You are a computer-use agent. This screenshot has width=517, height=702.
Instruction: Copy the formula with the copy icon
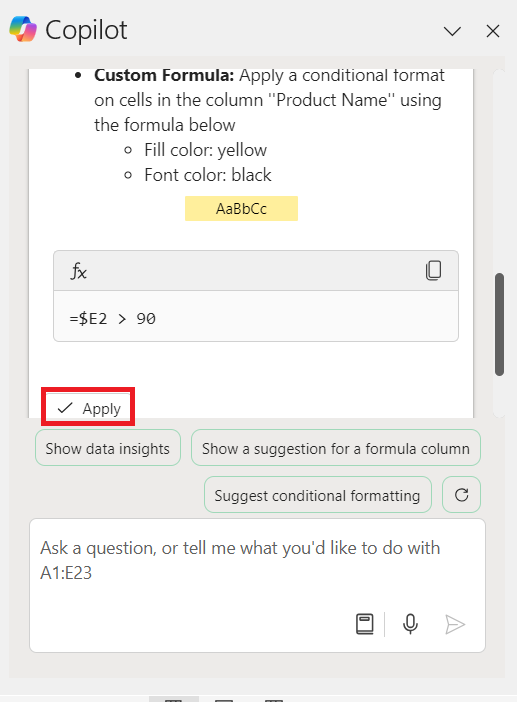[433, 270]
